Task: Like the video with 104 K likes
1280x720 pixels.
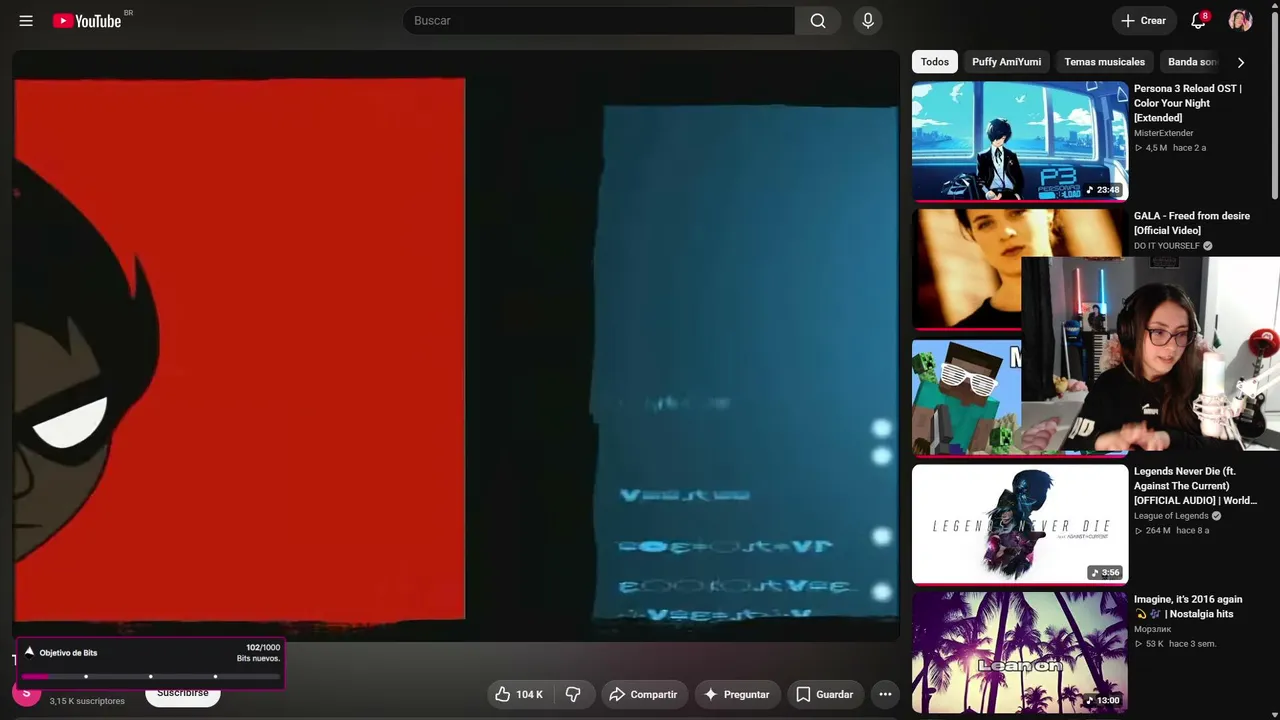Action: click(520, 694)
